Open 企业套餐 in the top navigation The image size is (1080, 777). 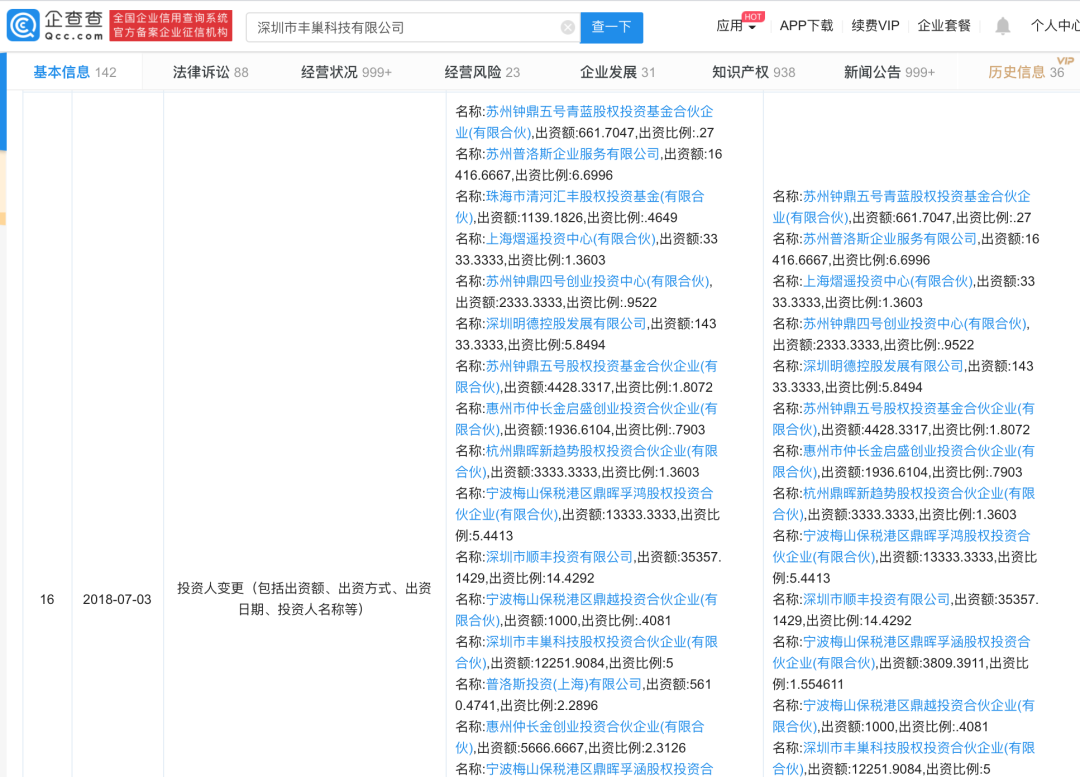click(944, 26)
